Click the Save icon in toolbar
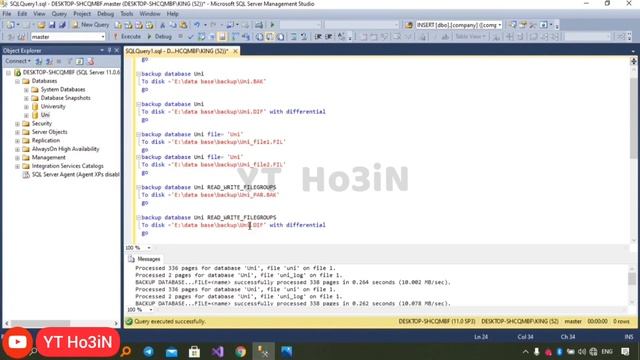 [52, 25]
